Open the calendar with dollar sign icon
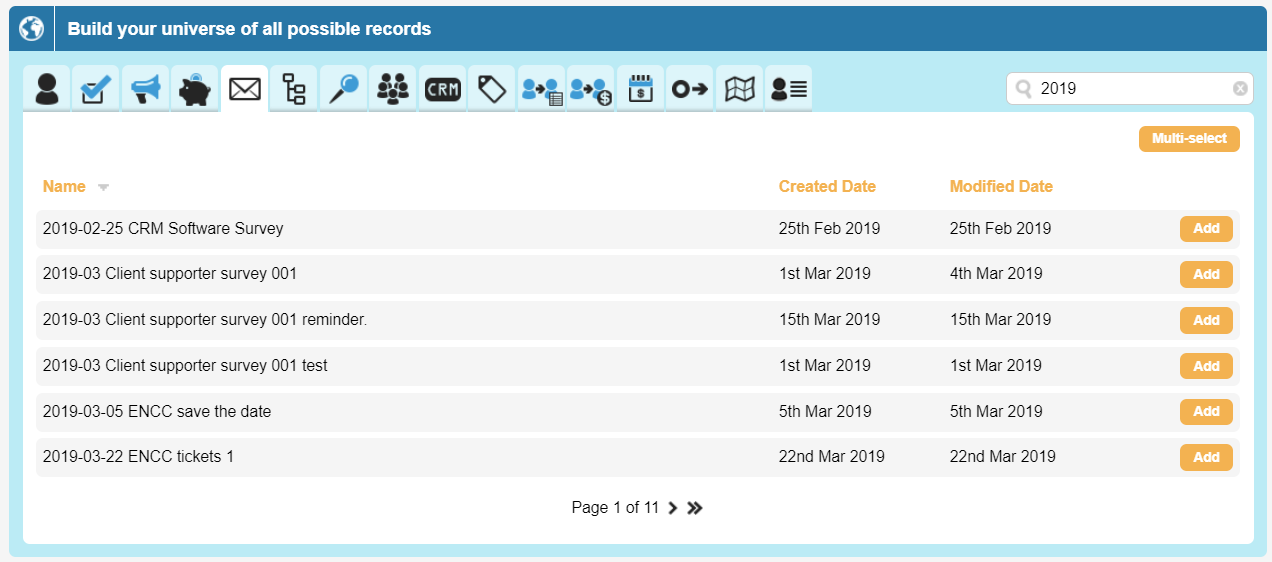This screenshot has width=1272, height=562. (640, 89)
